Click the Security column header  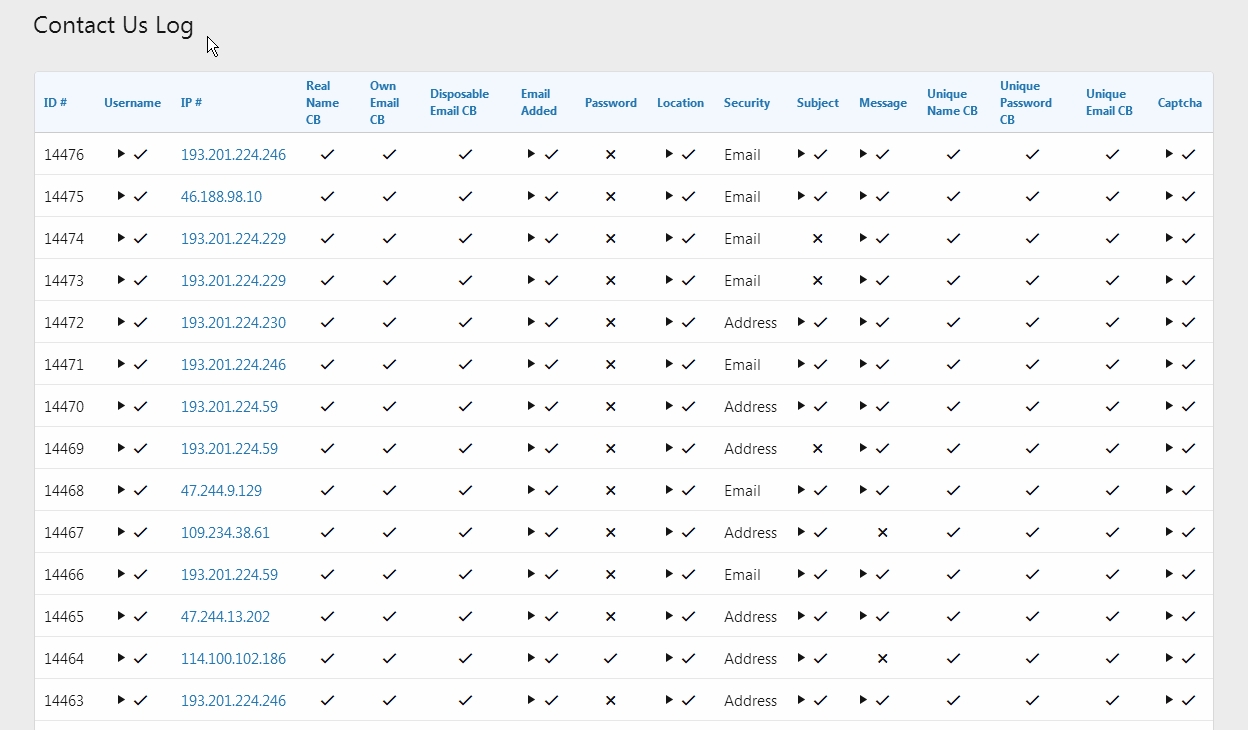[747, 103]
